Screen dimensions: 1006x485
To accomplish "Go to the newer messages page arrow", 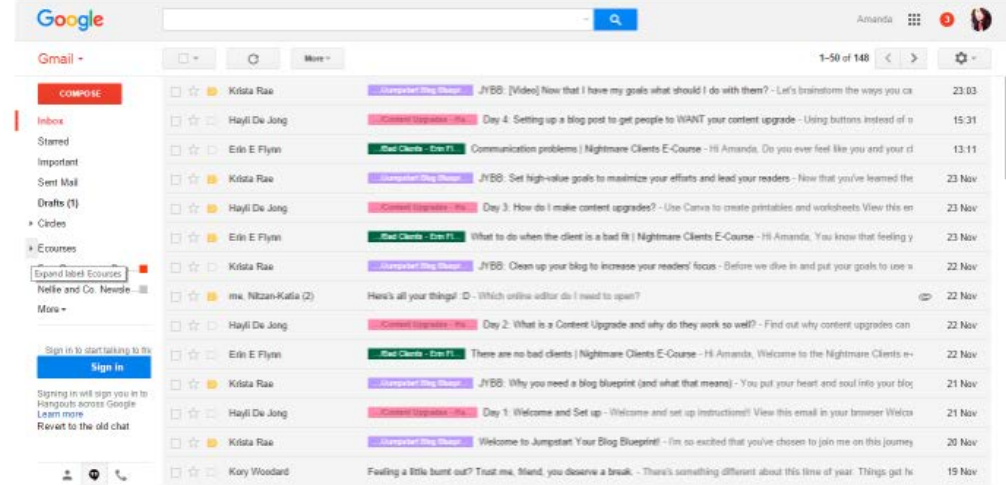I will (889, 58).
